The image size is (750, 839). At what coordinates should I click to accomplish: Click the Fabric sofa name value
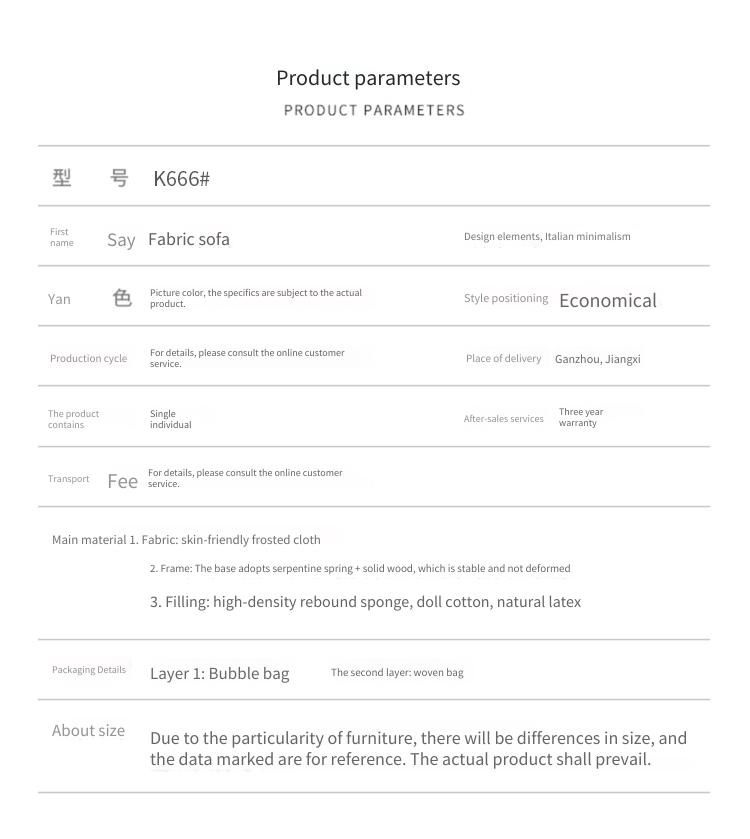(x=189, y=239)
